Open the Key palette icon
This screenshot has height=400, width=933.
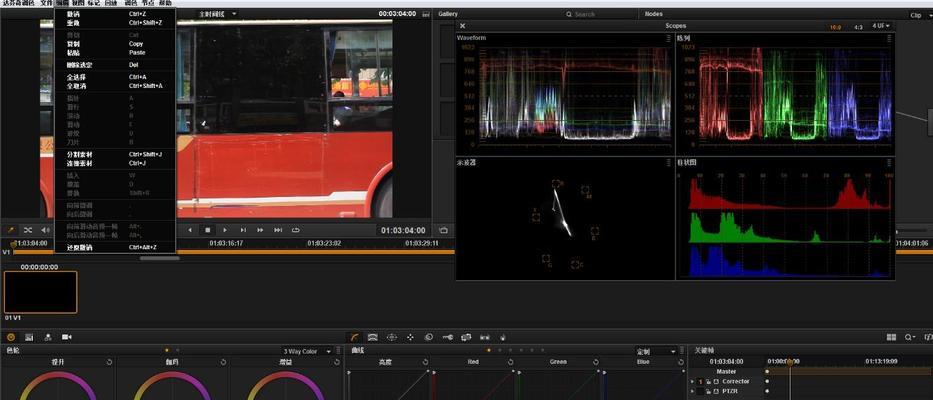pyautogui.click(x=447, y=337)
